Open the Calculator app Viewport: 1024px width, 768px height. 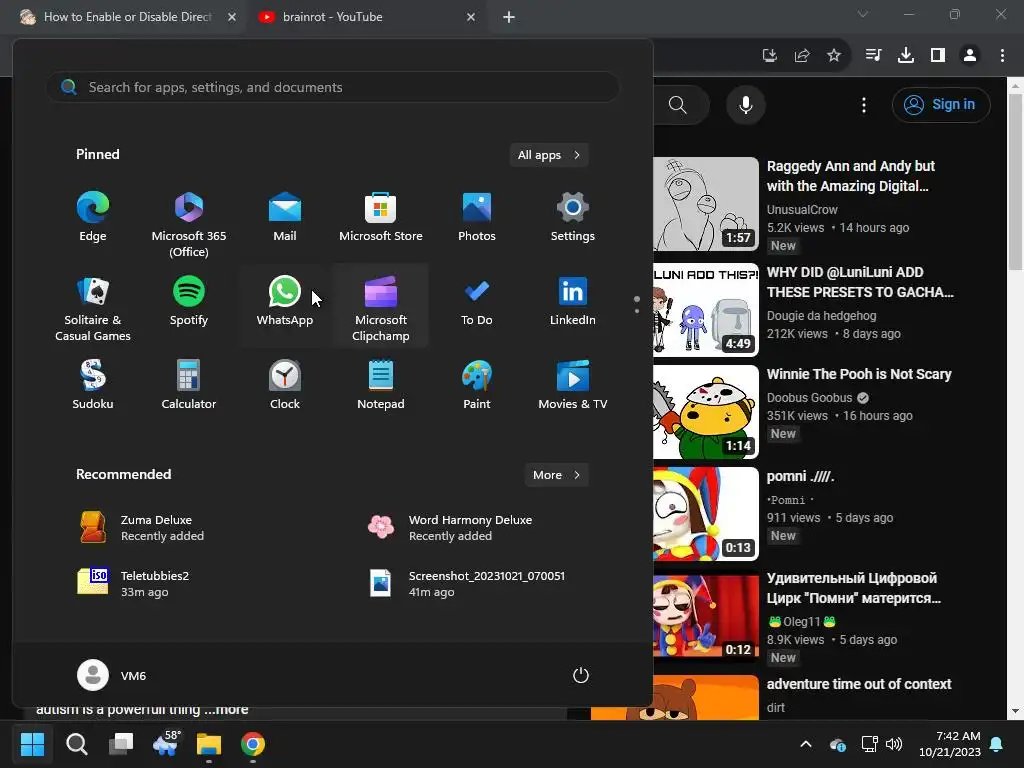coord(189,385)
